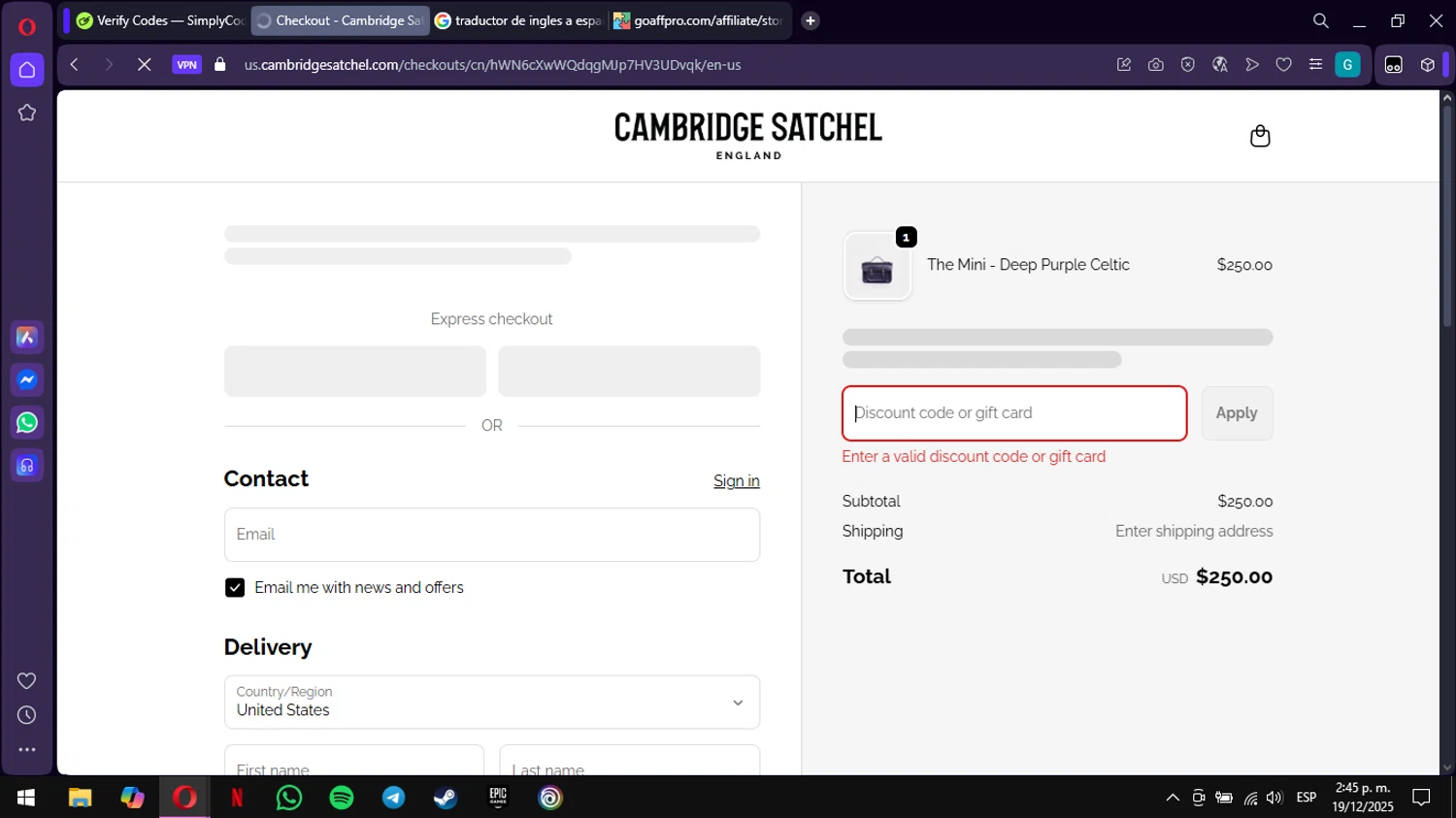The height and width of the screenshot is (818, 1456).
Task: Open bookmarks star in Opera sidebar
Action: click(x=27, y=113)
